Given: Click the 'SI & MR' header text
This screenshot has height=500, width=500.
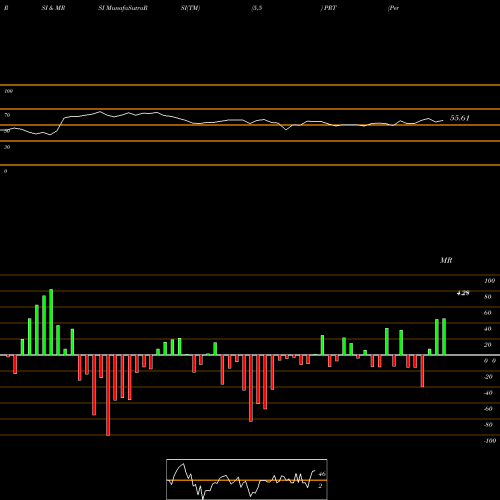Looking at the screenshot, I should coord(53,8).
